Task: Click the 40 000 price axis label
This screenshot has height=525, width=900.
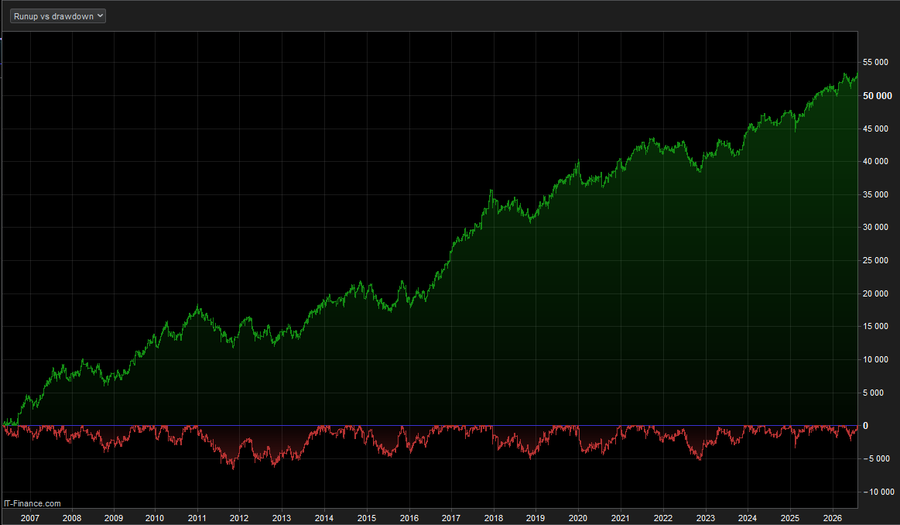Action: coord(875,161)
